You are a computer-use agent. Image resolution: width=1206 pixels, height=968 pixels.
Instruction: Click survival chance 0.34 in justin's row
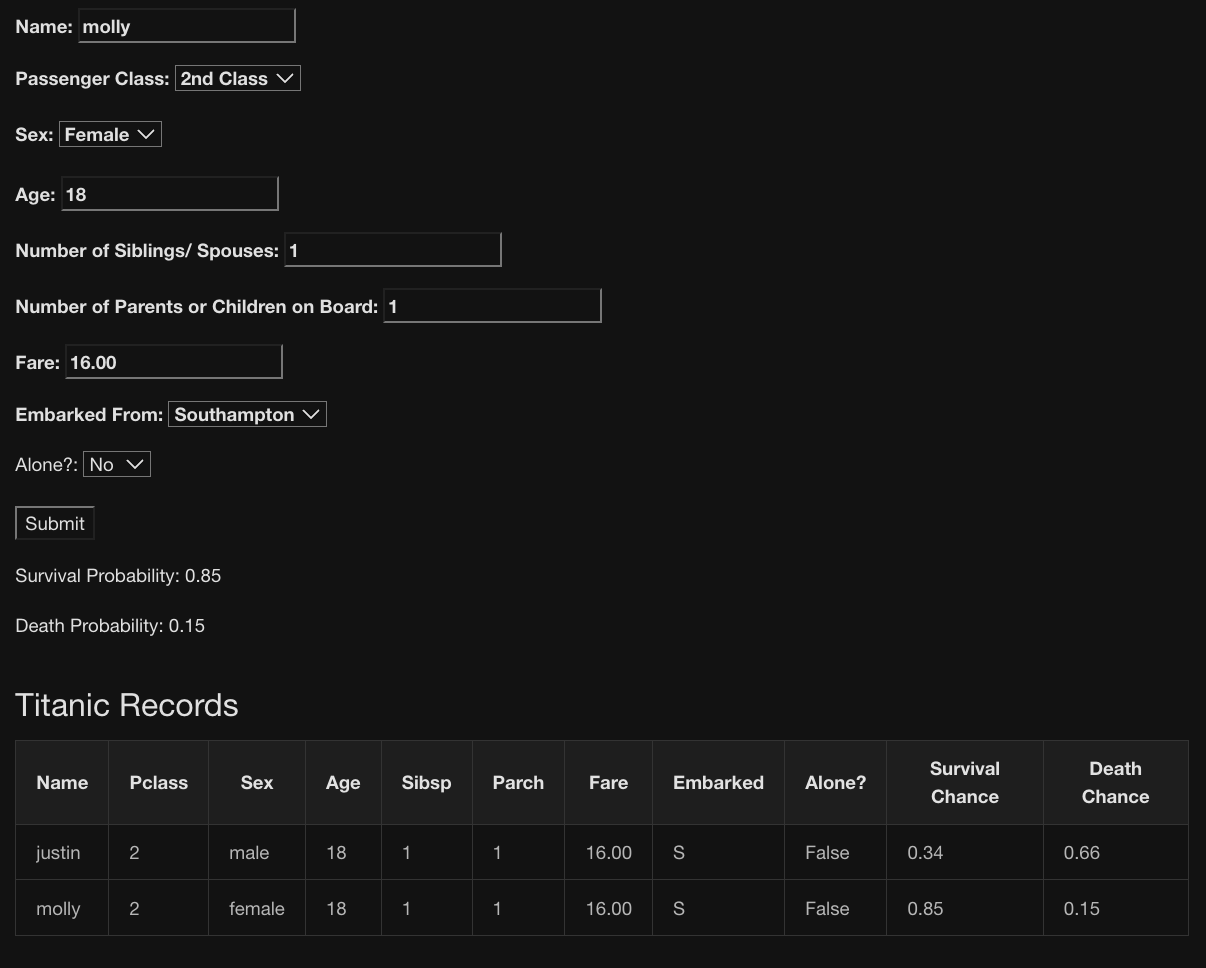(x=965, y=853)
